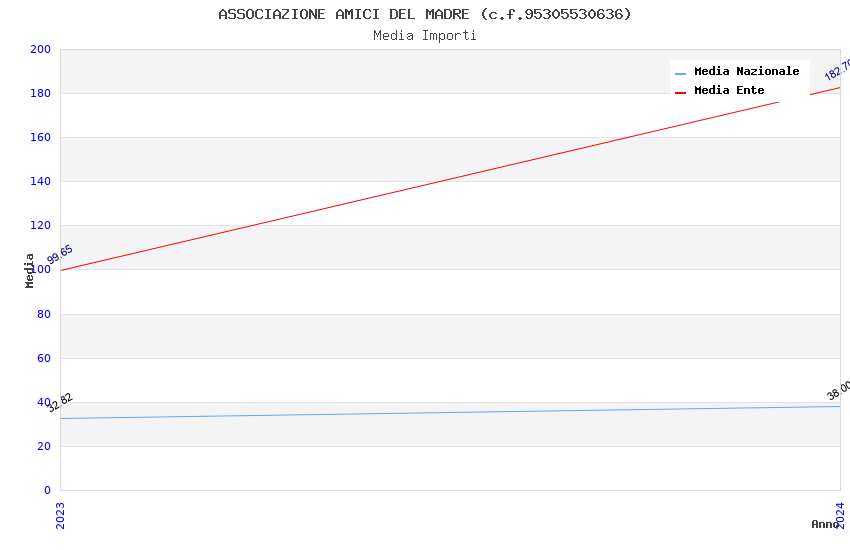
Task: Click the 160 y-axis tick label
Action: click(40, 138)
